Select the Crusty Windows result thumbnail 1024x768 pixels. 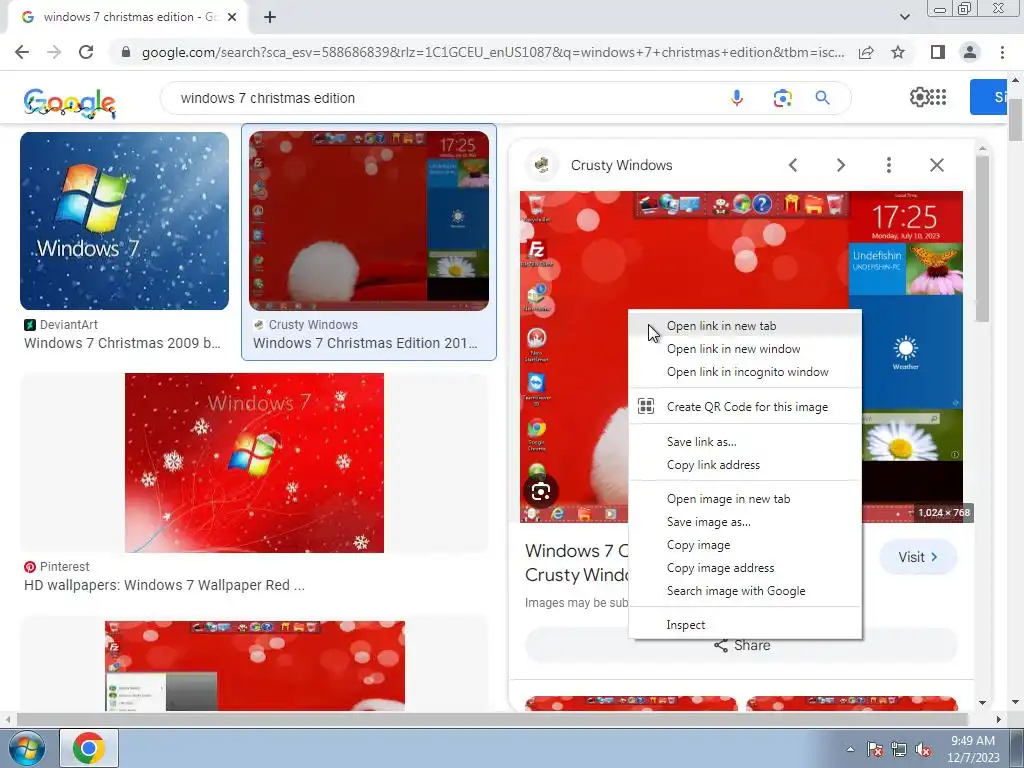368,221
